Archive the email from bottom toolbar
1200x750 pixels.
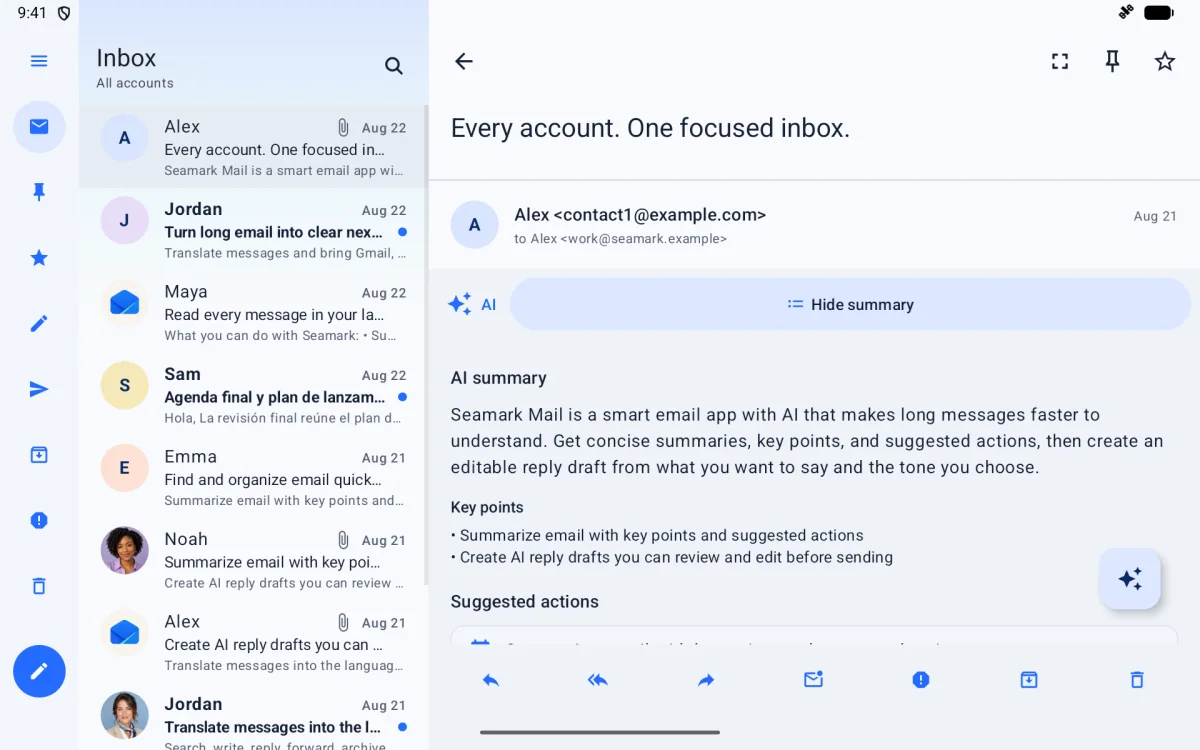click(1029, 680)
